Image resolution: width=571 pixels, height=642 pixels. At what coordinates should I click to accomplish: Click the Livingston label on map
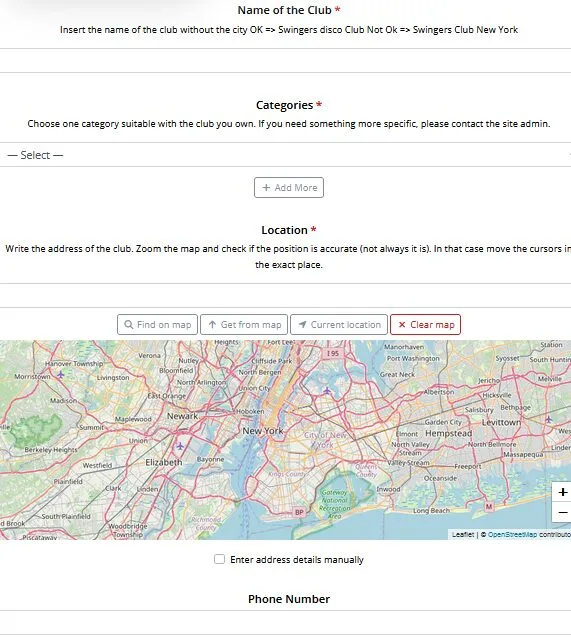tap(113, 378)
